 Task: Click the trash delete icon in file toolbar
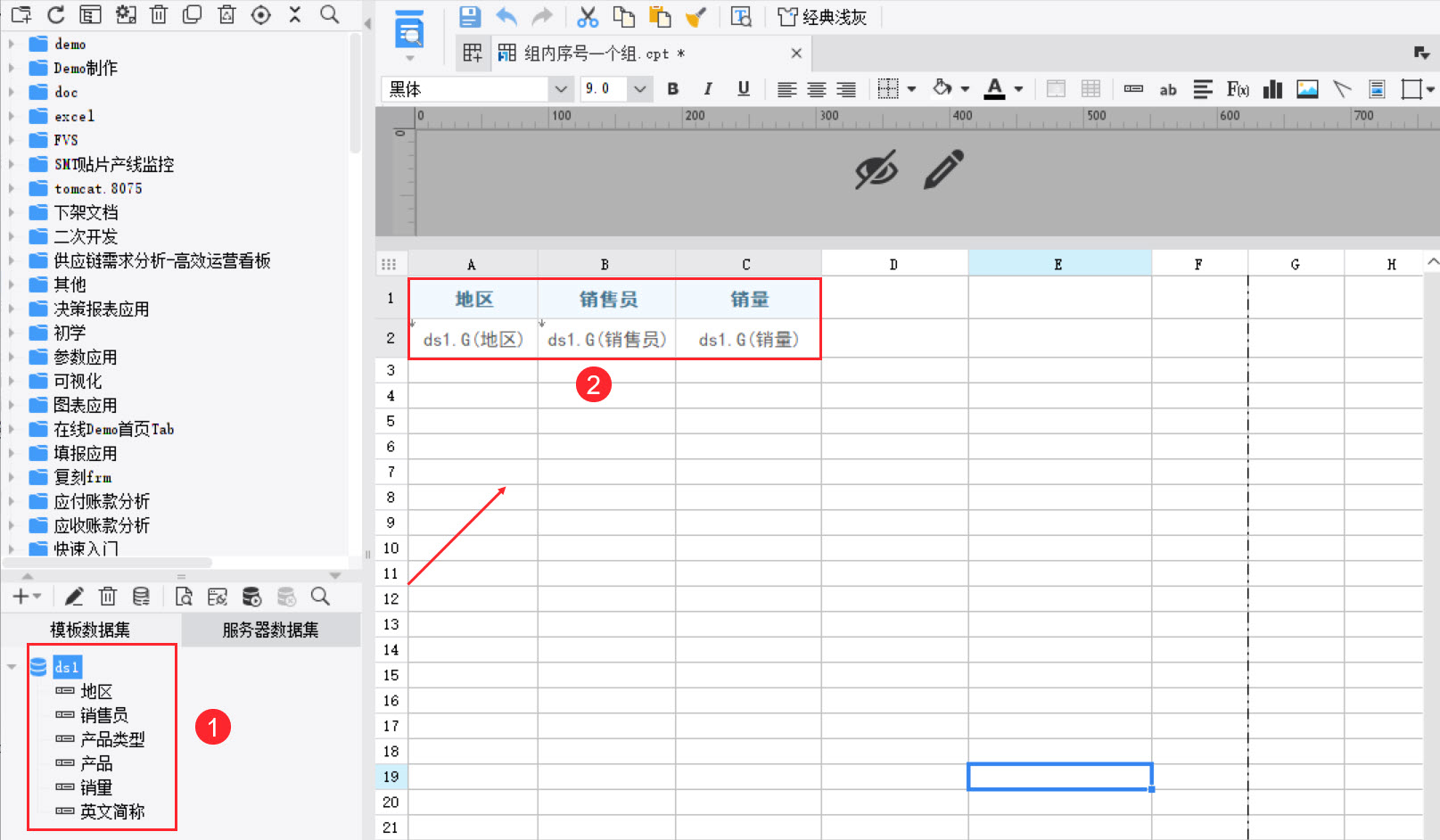pos(159,14)
